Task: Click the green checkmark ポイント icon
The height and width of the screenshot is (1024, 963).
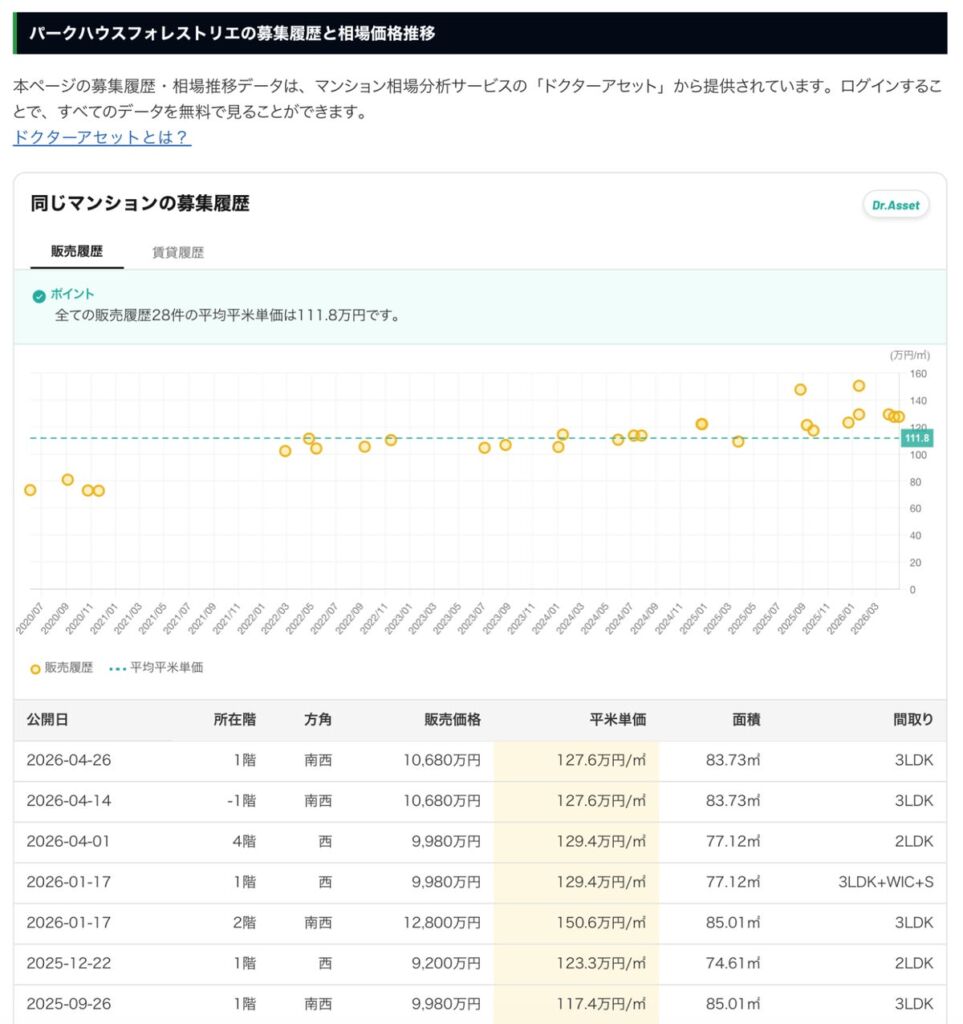Action: 39,296
